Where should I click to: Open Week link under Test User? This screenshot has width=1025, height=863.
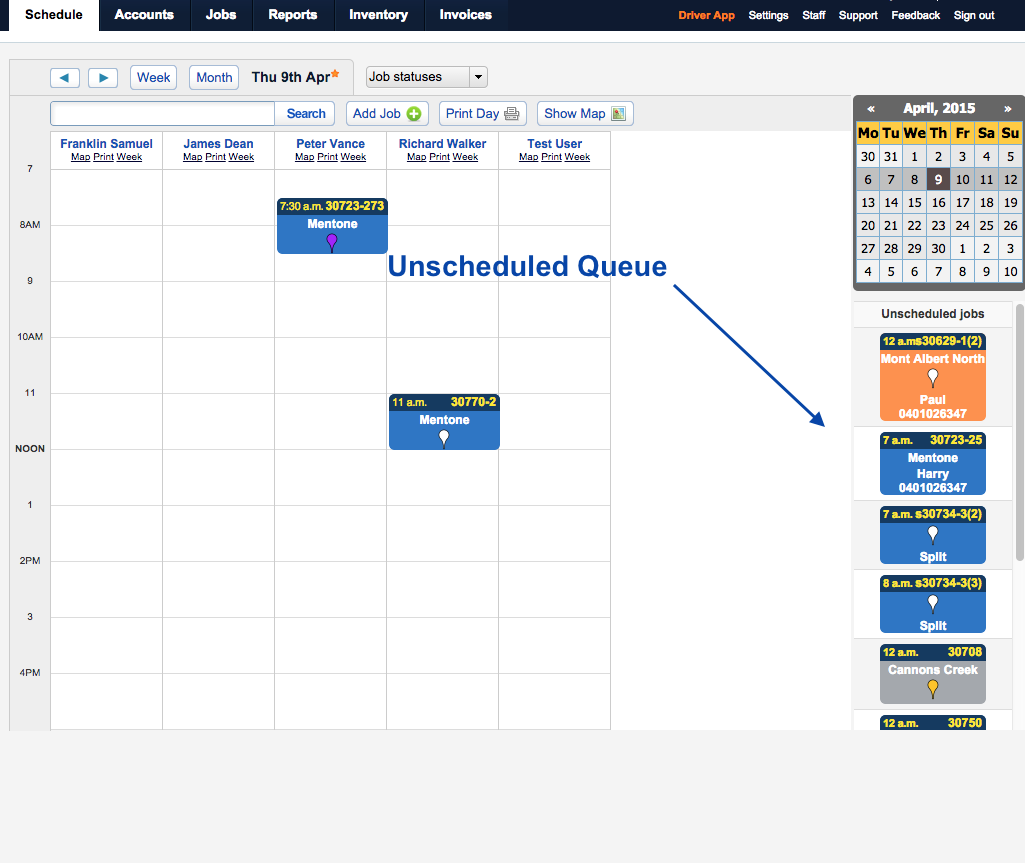pyautogui.click(x=577, y=157)
